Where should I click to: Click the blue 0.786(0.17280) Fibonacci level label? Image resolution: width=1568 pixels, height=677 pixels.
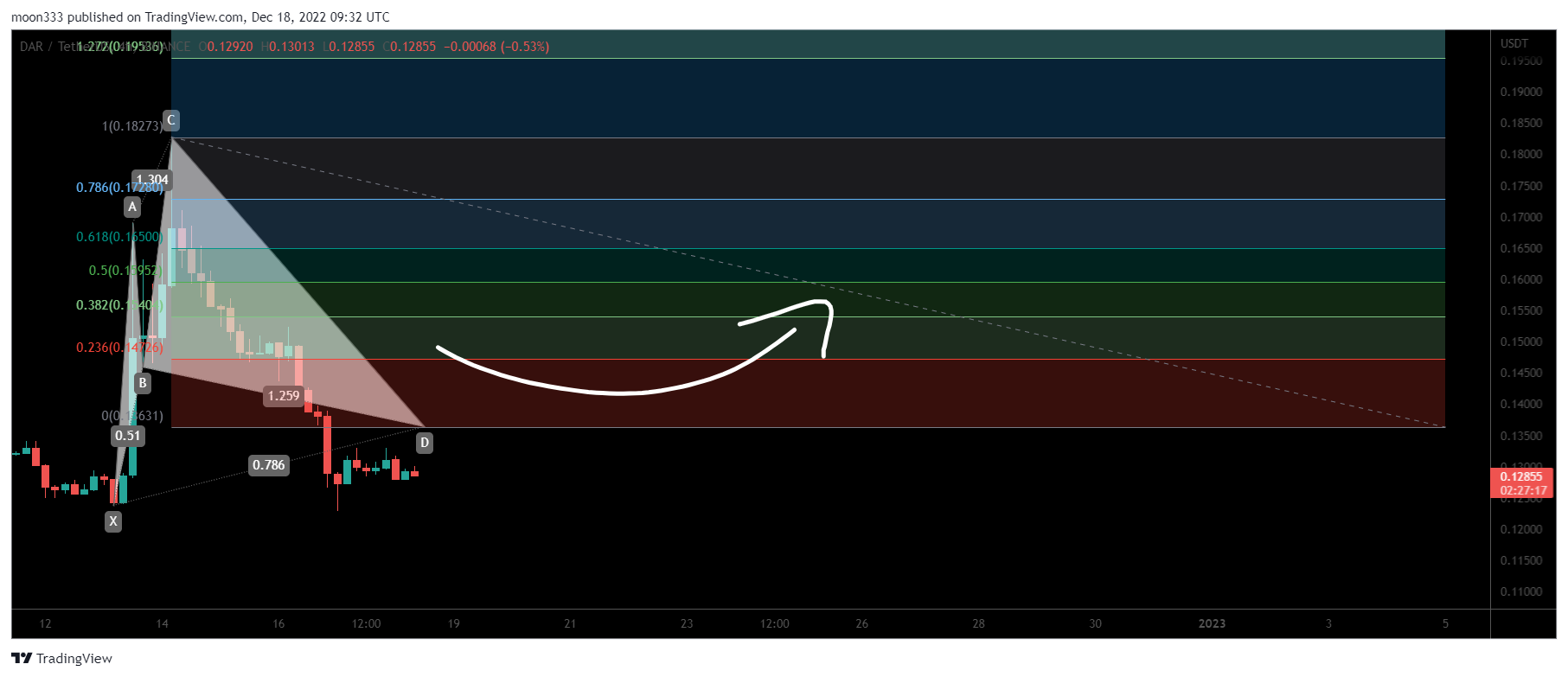[119, 188]
